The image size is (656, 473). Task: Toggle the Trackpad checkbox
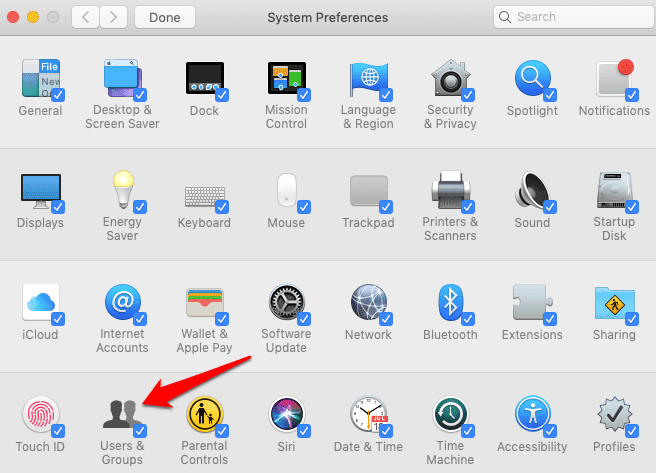pos(386,207)
